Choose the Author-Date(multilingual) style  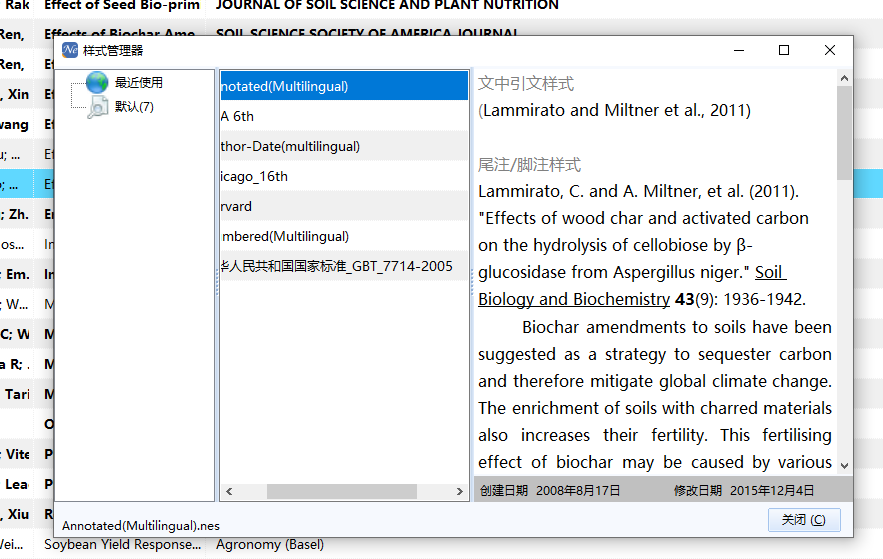tap(344, 146)
